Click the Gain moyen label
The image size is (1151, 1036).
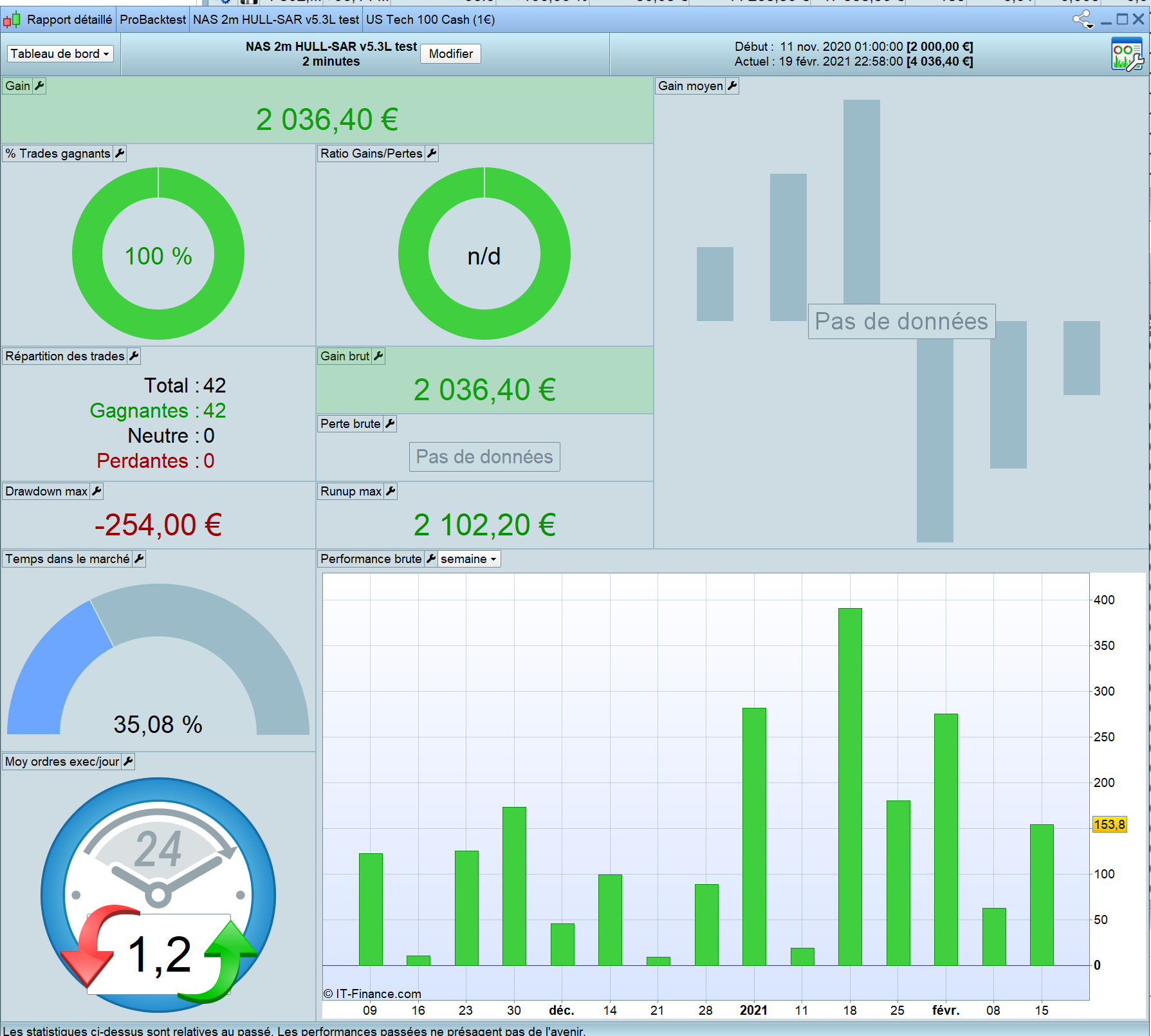(x=690, y=86)
